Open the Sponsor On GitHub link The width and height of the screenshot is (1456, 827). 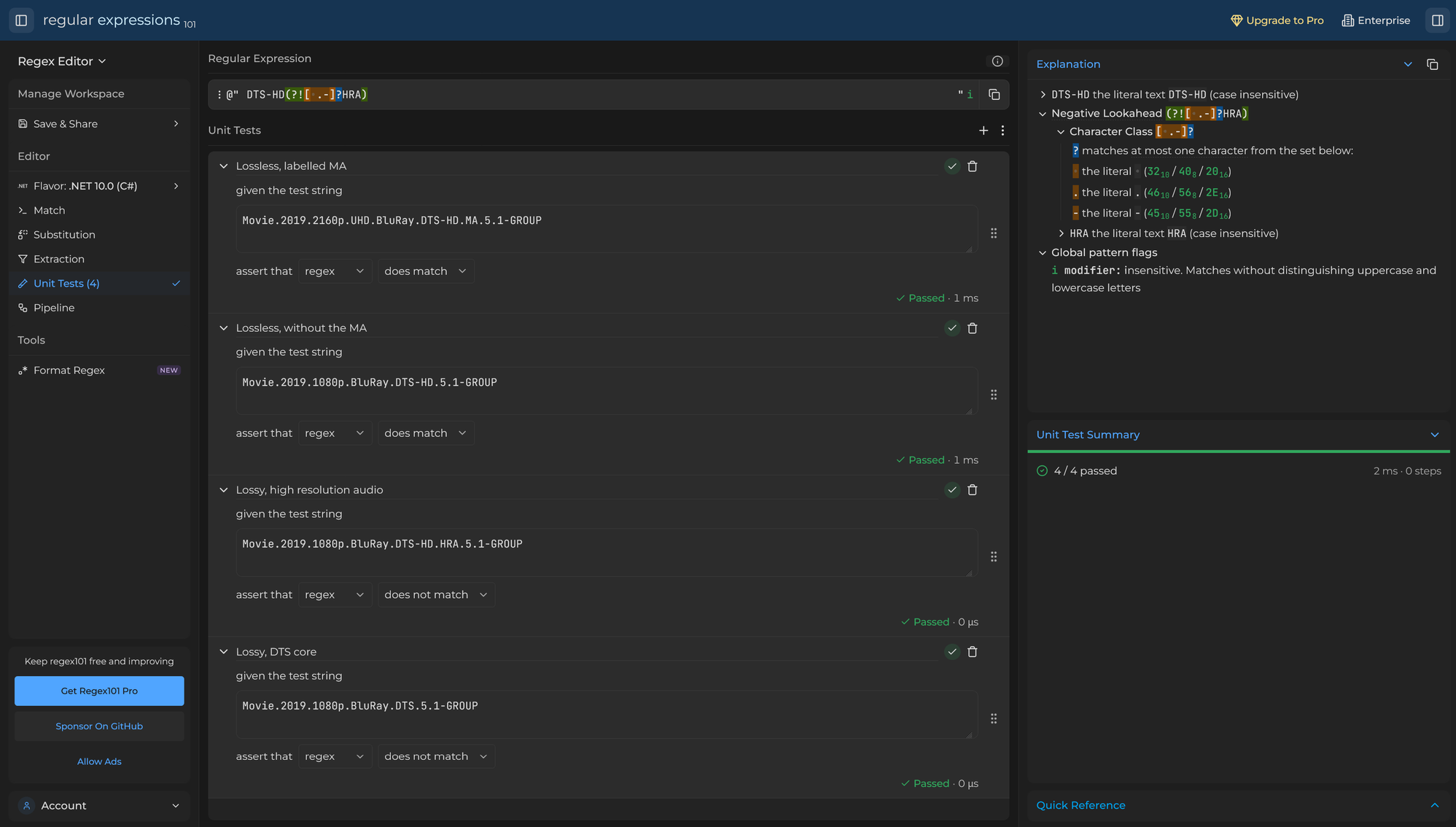[x=99, y=726]
